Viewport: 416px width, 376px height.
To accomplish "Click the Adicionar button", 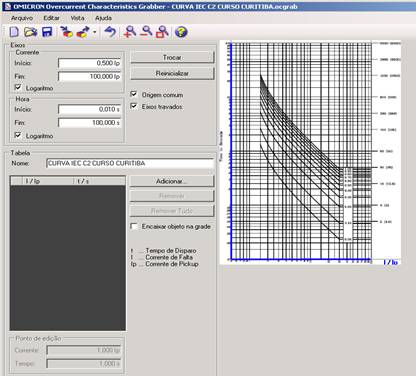I will tap(172, 181).
